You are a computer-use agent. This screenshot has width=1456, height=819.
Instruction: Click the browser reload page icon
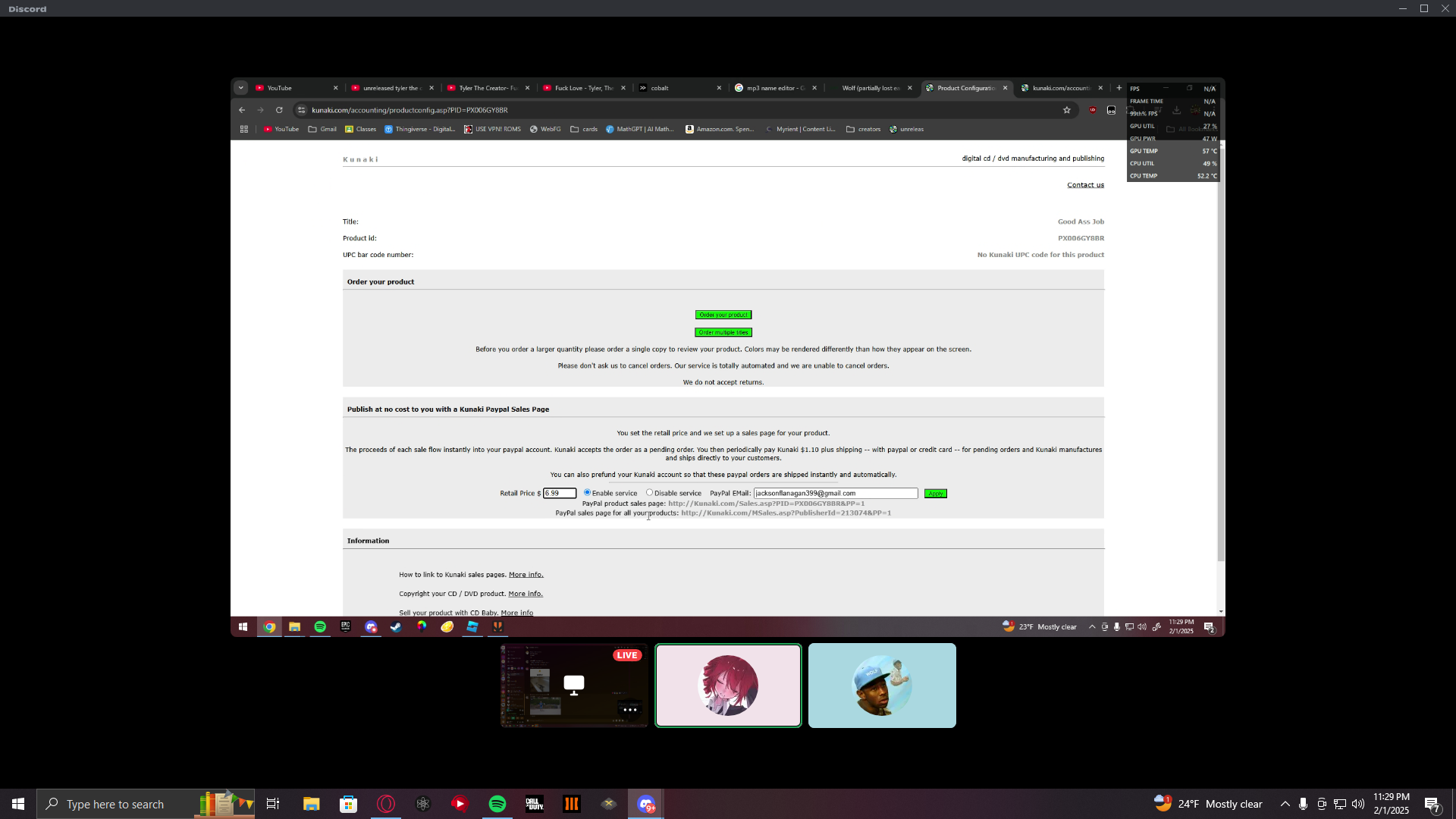point(279,110)
